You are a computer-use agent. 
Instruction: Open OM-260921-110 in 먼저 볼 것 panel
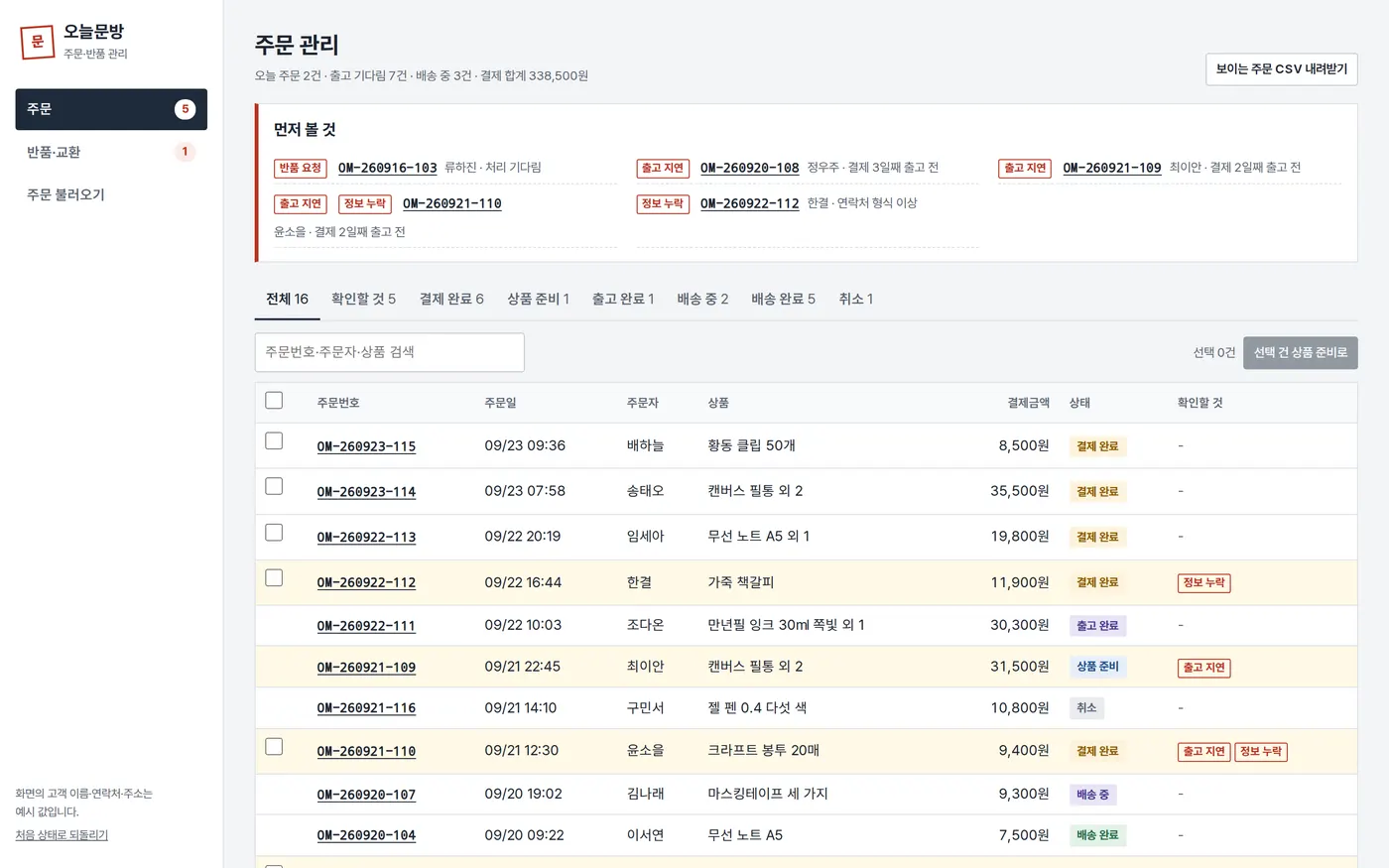(x=451, y=203)
